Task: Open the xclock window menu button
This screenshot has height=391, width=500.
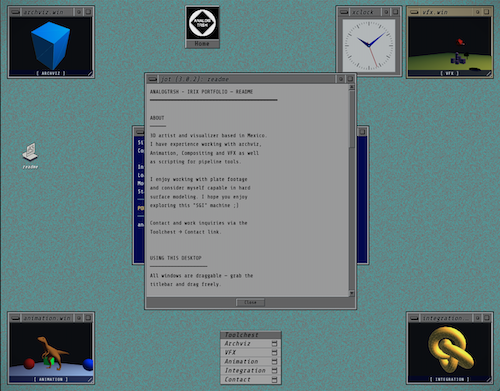Action: tap(344, 12)
